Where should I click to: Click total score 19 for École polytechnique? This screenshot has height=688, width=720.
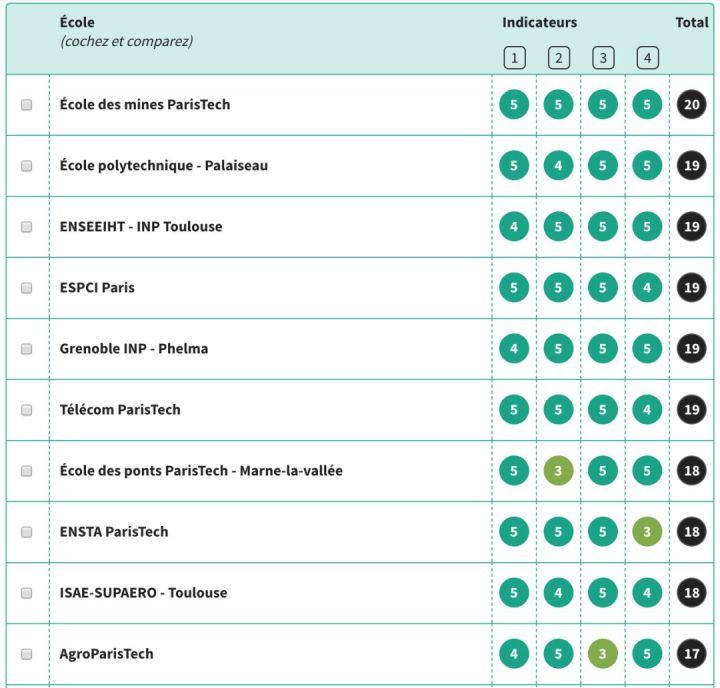[x=692, y=166]
